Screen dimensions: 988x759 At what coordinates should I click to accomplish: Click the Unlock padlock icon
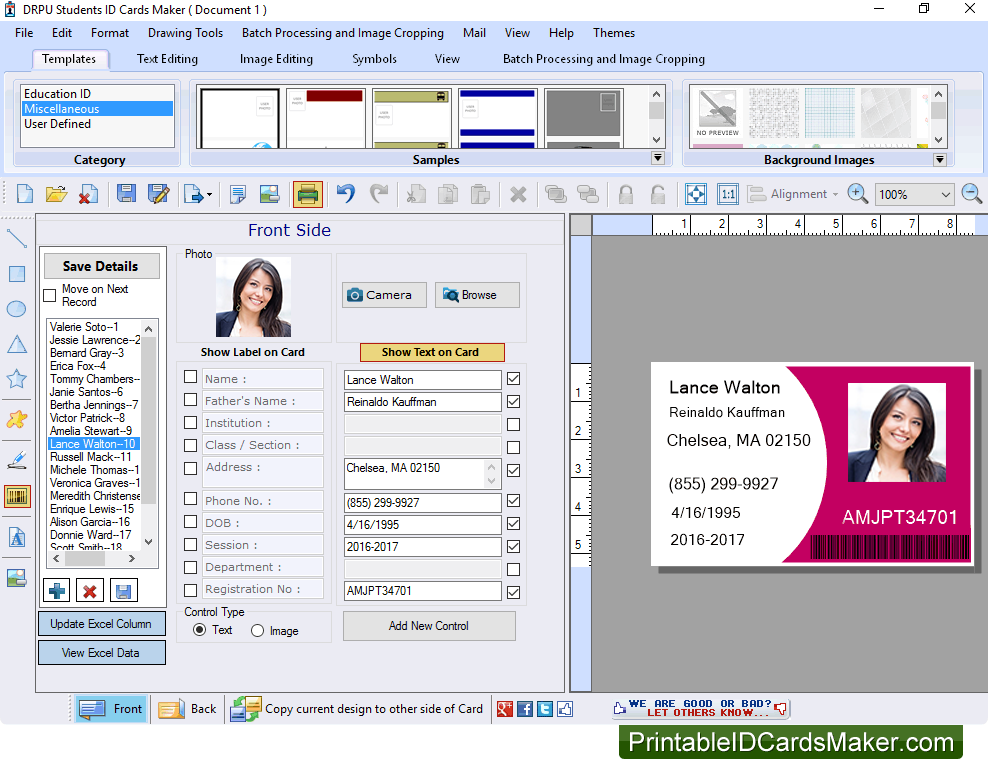pos(657,194)
